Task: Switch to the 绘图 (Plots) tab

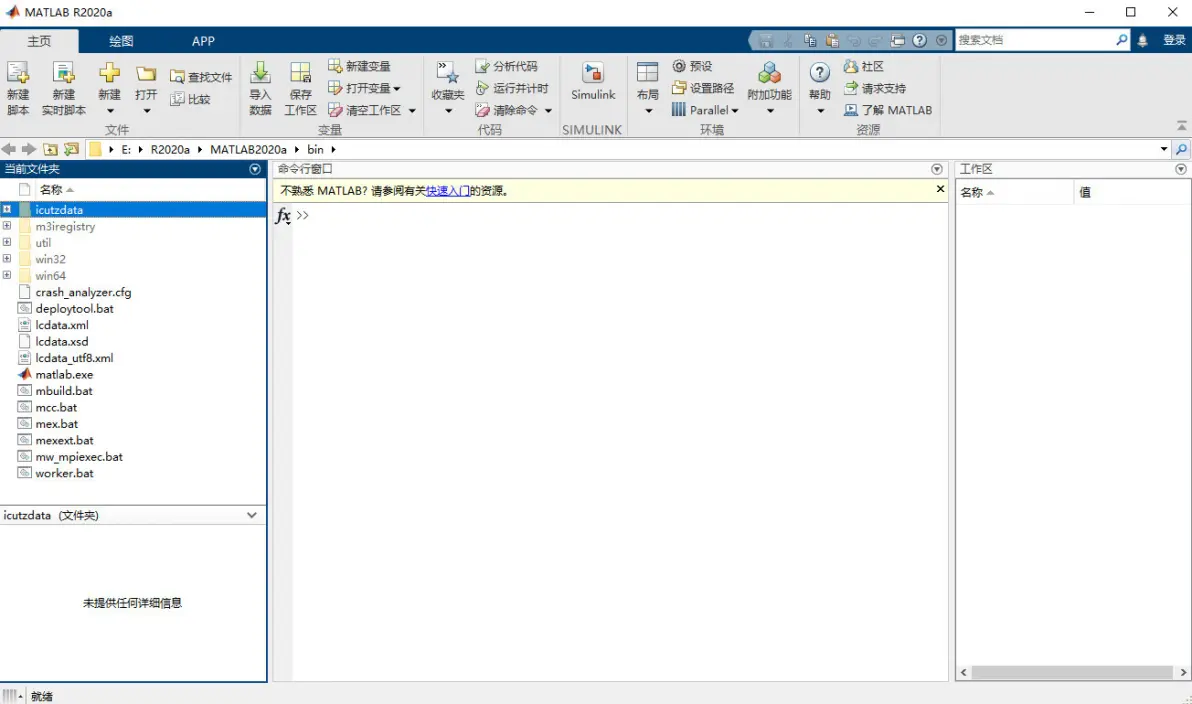Action: pyautogui.click(x=121, y=41)
